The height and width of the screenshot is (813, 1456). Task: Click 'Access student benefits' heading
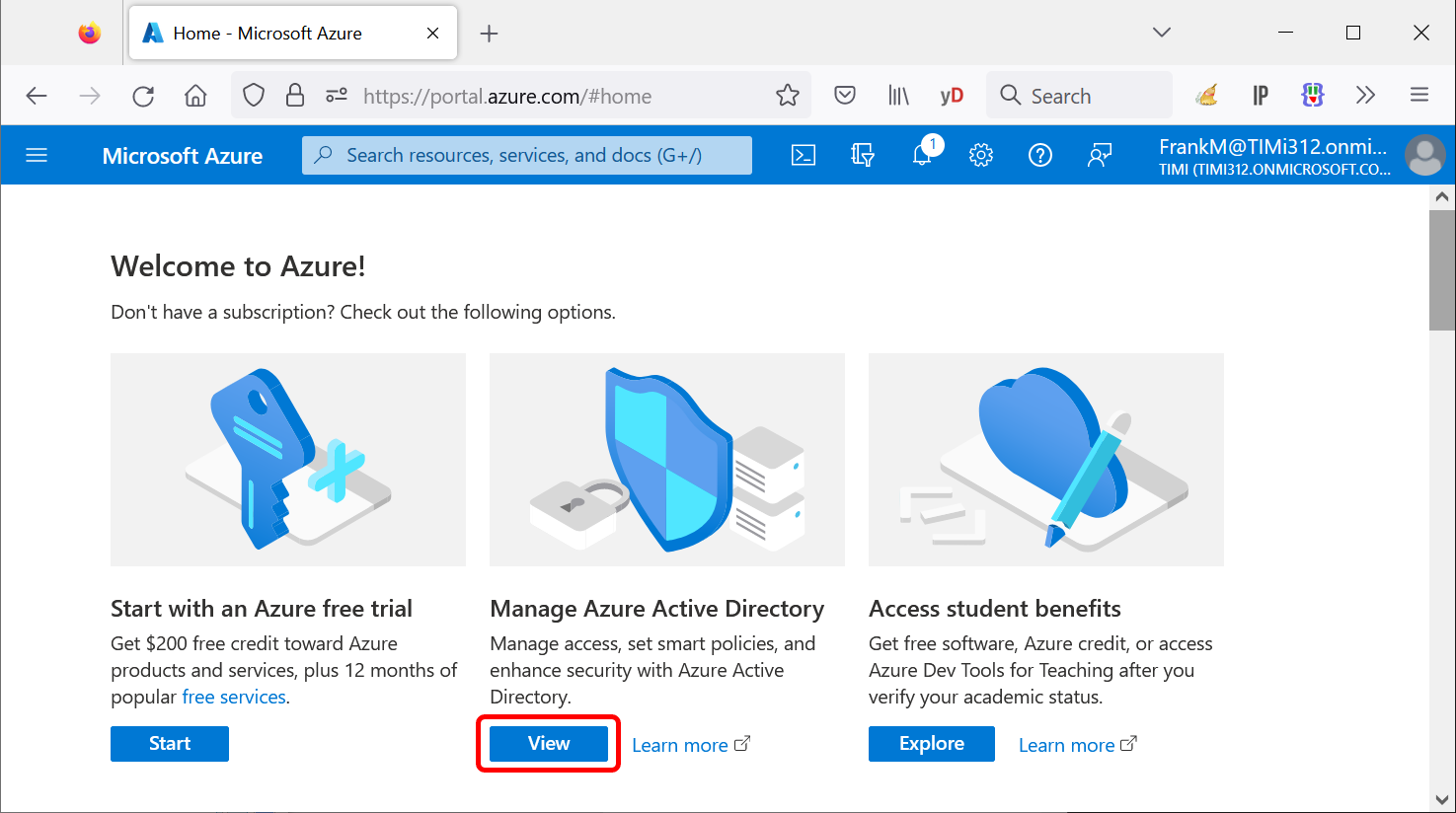[995, 609]
